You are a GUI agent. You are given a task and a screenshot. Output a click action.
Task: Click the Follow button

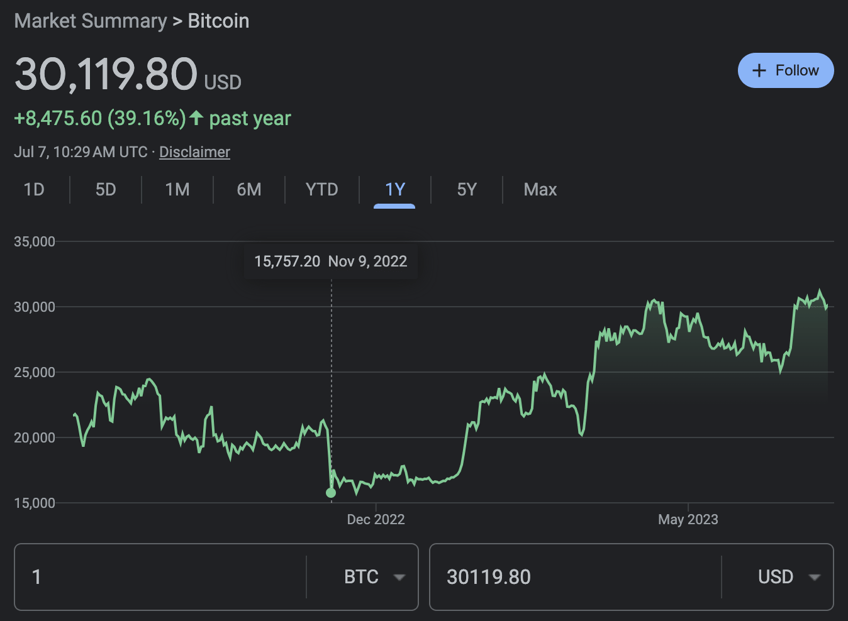coord(785,70)
